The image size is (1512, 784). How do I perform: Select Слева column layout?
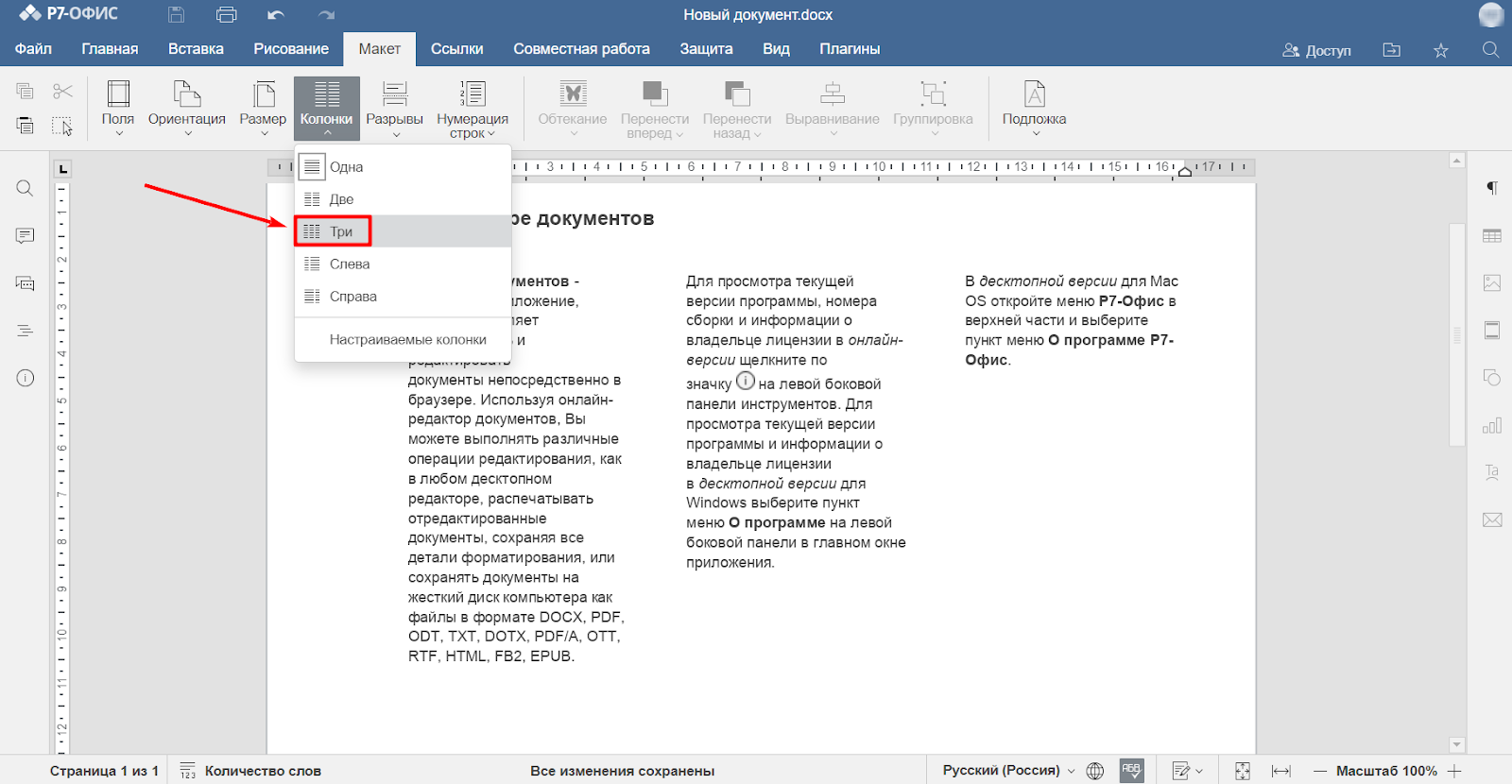404,264
